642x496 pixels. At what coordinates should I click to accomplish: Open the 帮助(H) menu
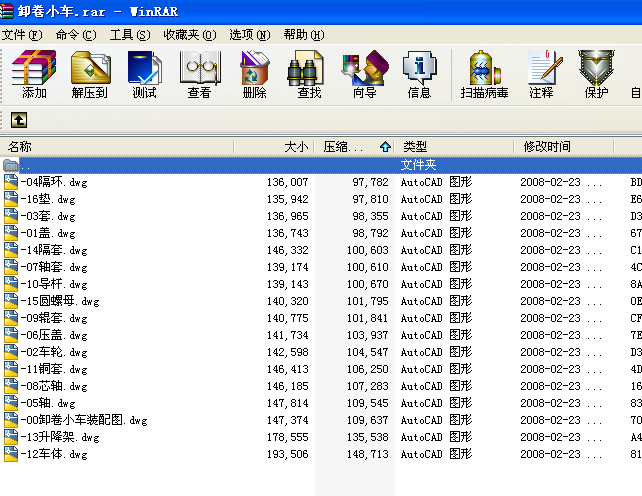(x=304, y=35)
